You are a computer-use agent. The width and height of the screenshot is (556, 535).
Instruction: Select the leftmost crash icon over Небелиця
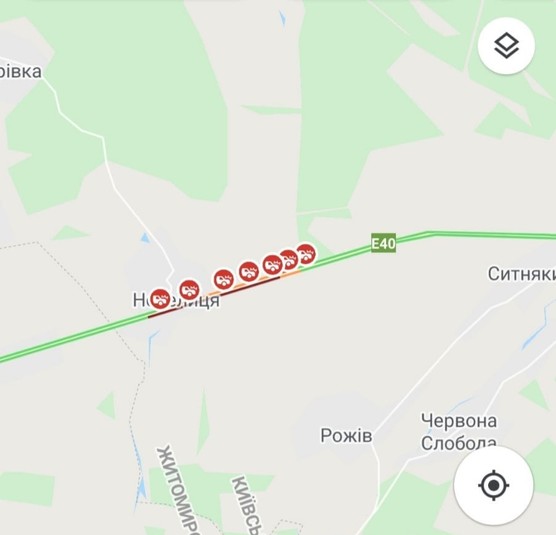tap(160, 299)
